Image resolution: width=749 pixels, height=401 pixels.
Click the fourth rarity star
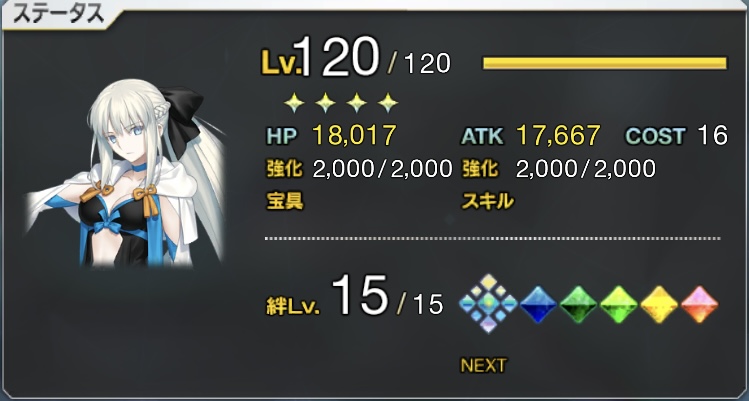388,103
